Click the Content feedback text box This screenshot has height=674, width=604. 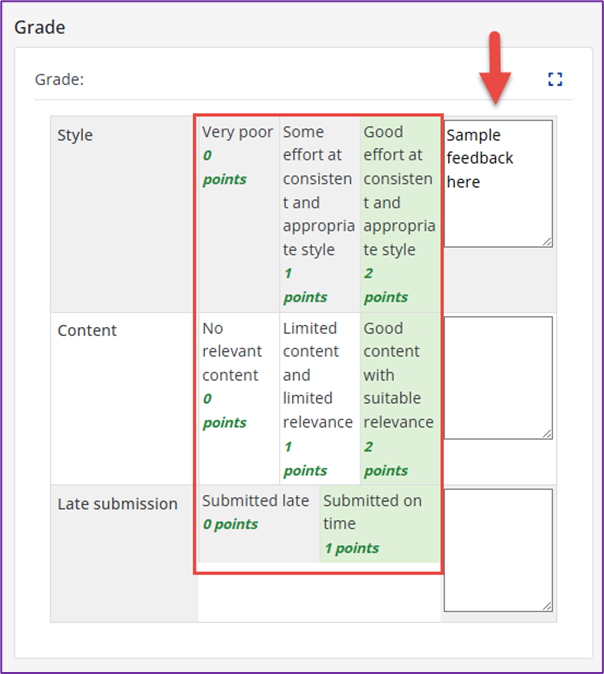[497, 377]
